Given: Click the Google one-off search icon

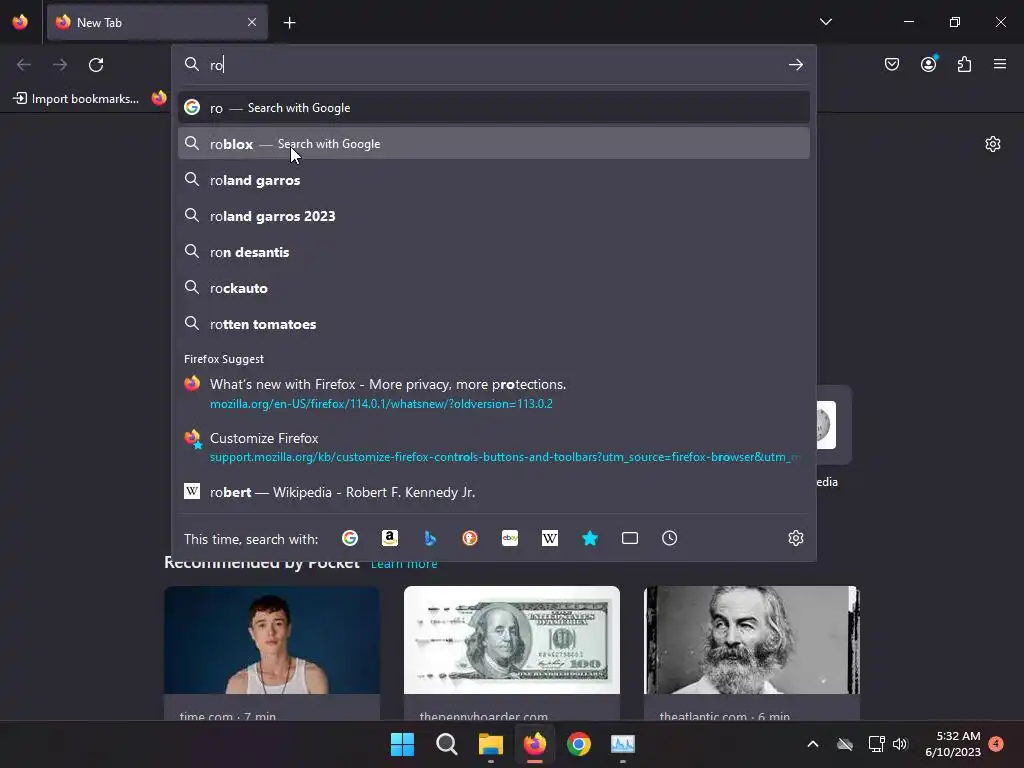Looking at the screenshot, I should tap(350, 538).
